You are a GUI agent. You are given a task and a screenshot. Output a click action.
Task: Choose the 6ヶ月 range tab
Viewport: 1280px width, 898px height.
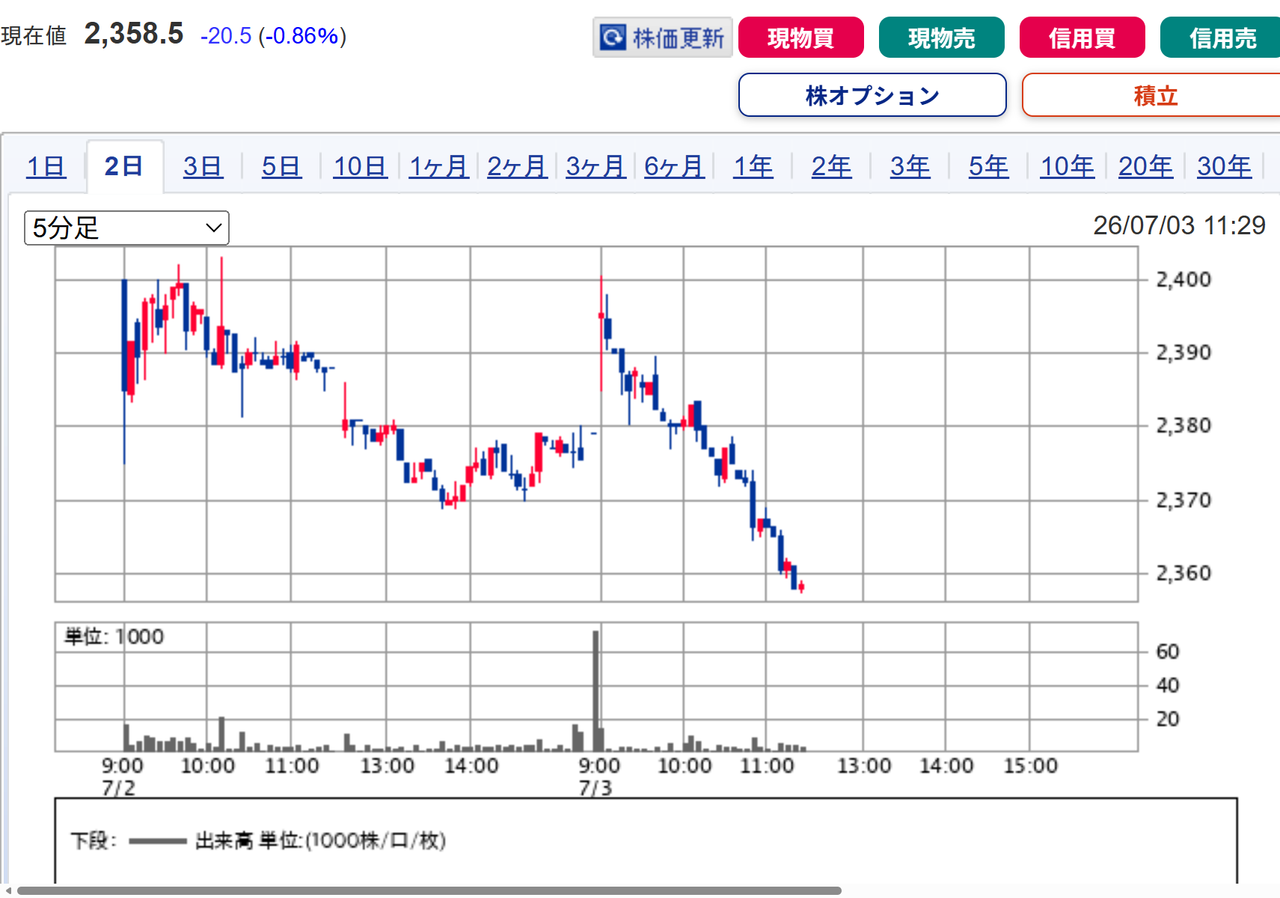[x=674, y=166]
